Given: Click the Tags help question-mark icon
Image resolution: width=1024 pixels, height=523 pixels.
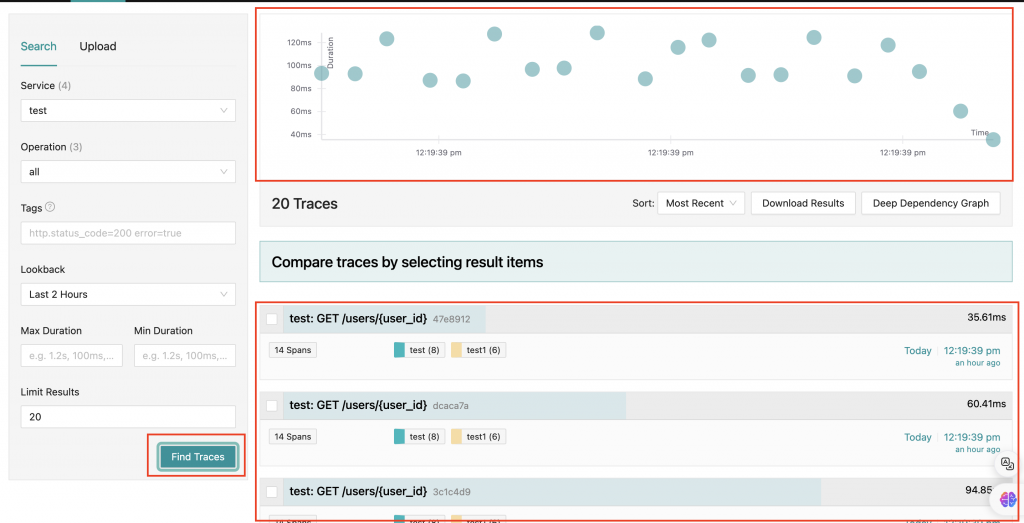Looking at the screenshot, I should point(50,208).
